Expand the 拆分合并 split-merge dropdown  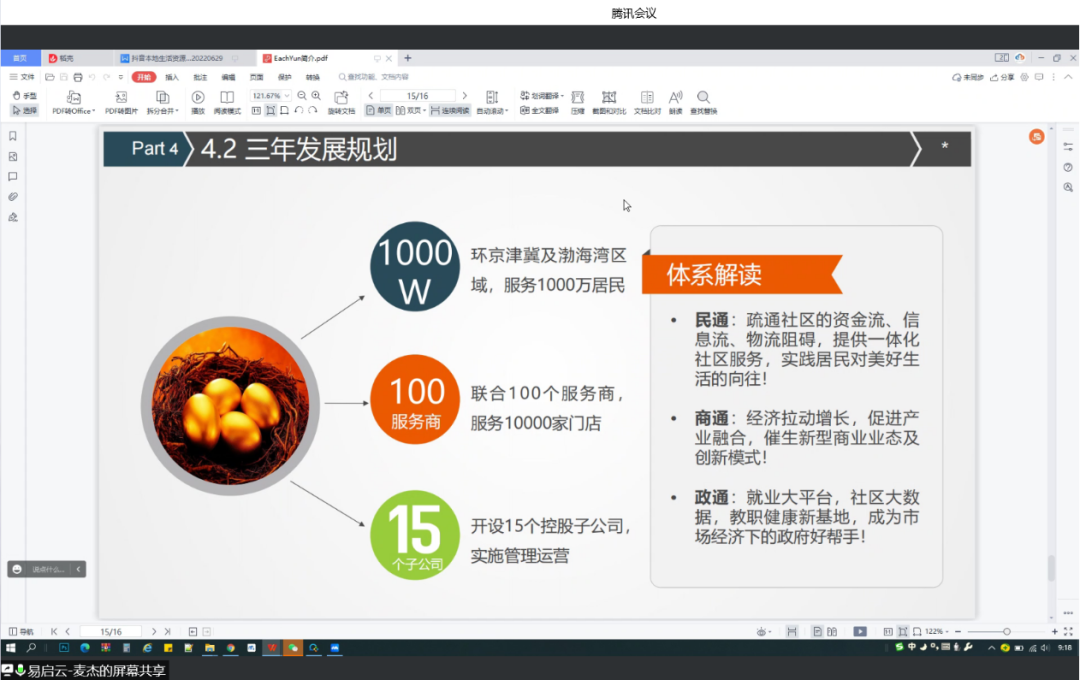tap(162, 111)
